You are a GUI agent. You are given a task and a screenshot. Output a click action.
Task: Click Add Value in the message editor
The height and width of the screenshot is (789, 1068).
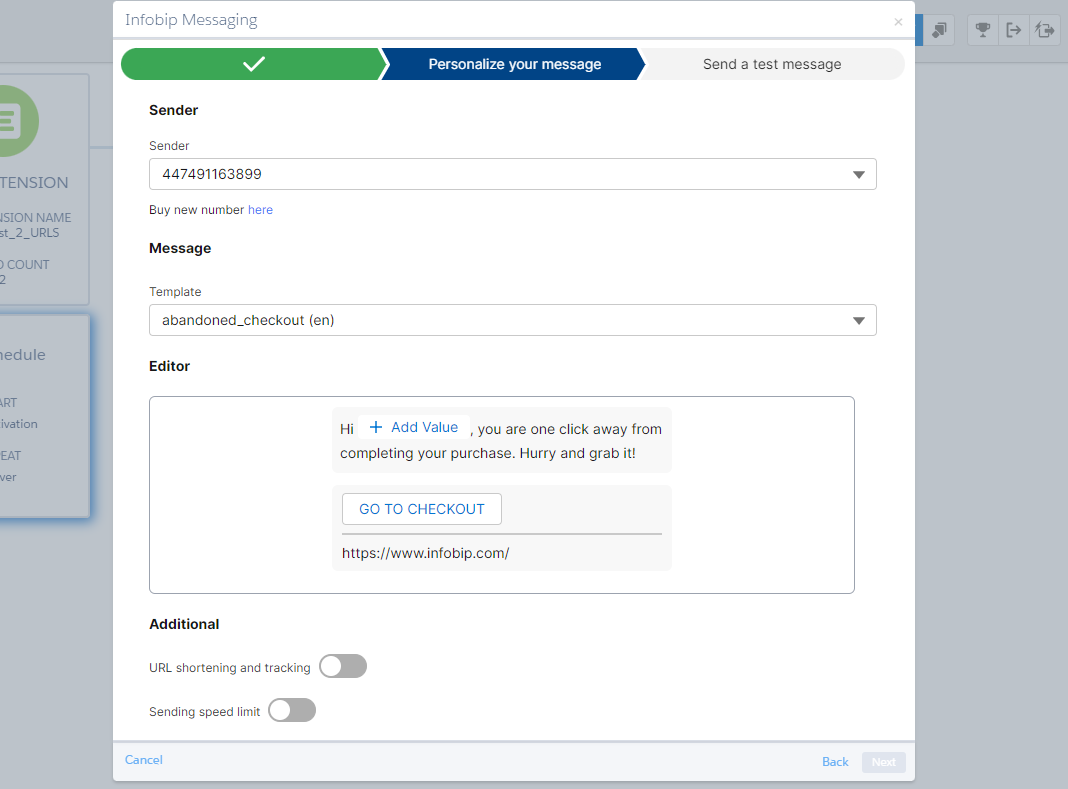[x=413, y=427]
